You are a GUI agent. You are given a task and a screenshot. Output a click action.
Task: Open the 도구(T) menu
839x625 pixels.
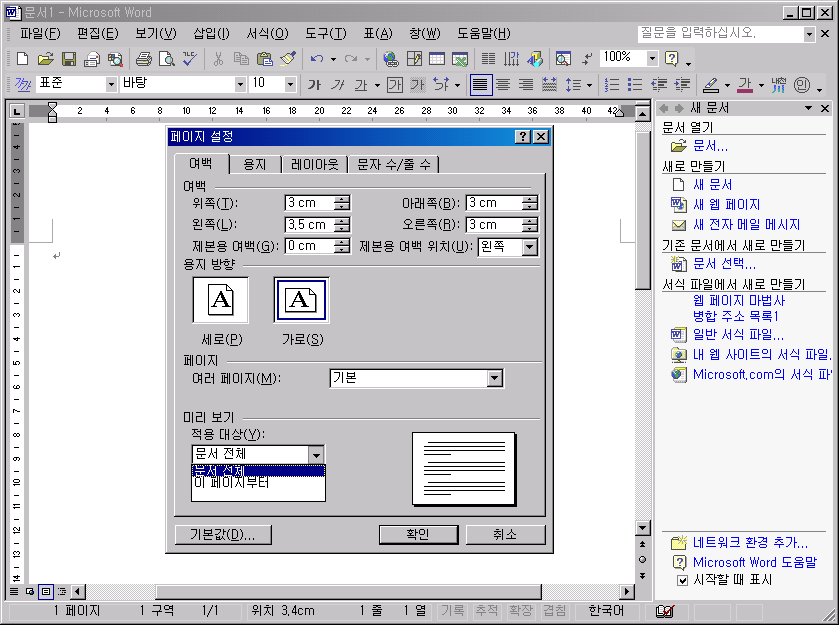point(325,34)
